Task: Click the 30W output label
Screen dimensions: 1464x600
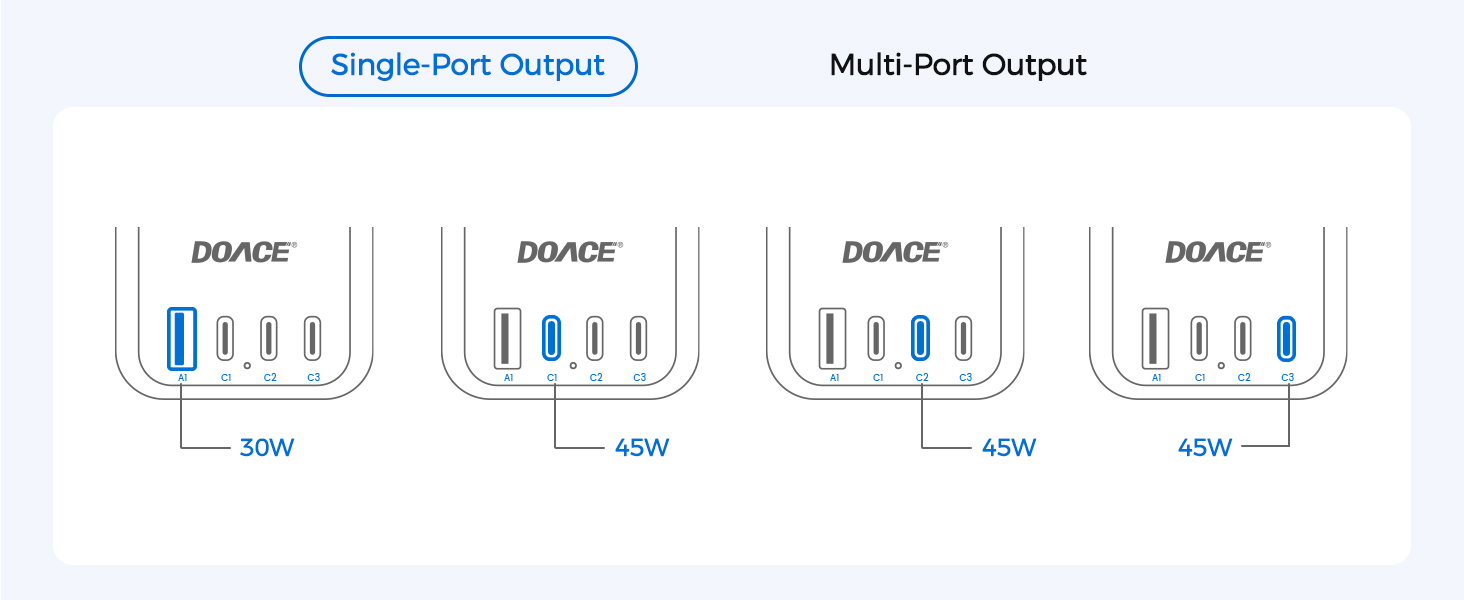Action: 267,447
